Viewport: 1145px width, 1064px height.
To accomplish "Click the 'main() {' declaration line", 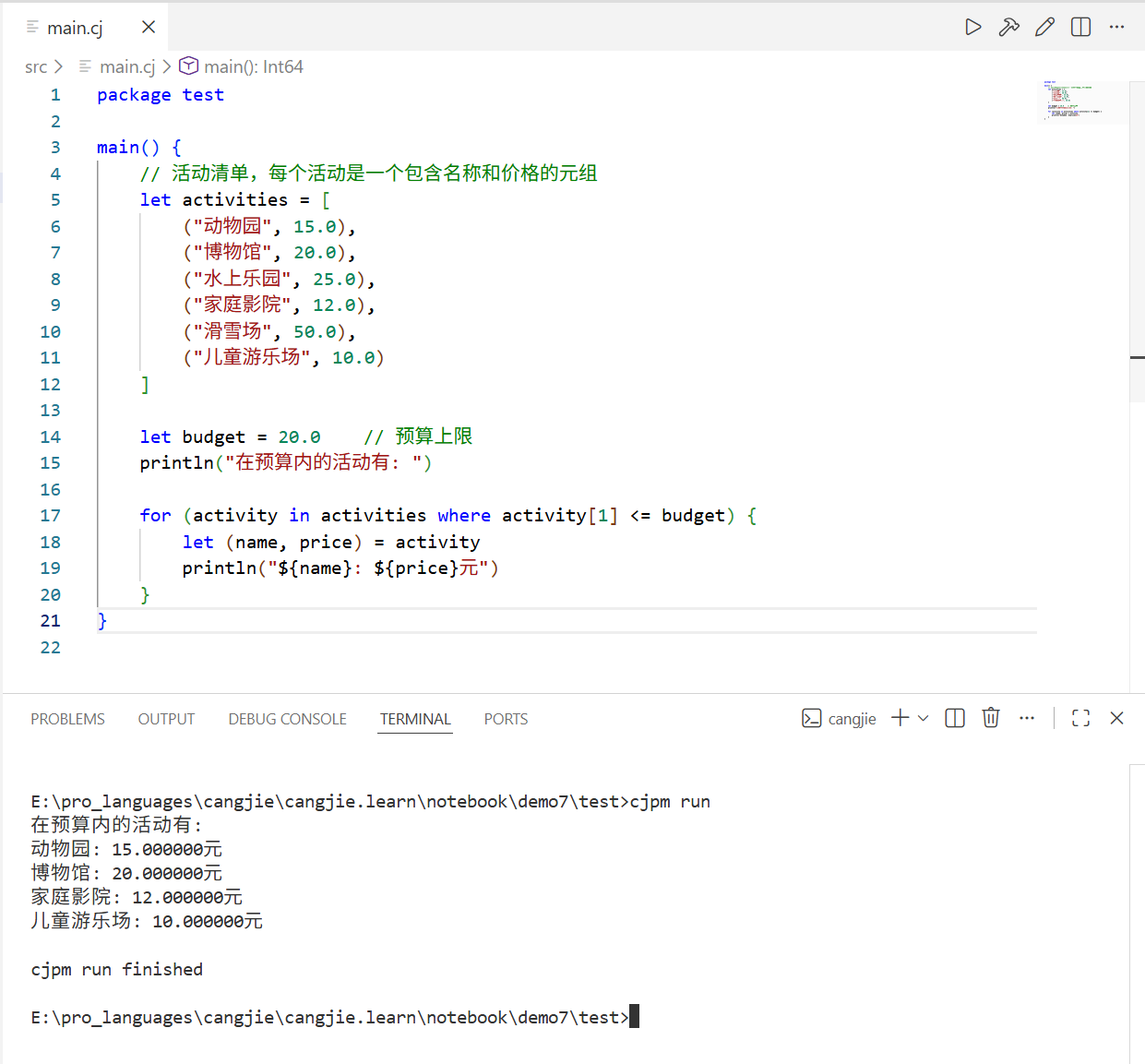I will coord(139,148).
